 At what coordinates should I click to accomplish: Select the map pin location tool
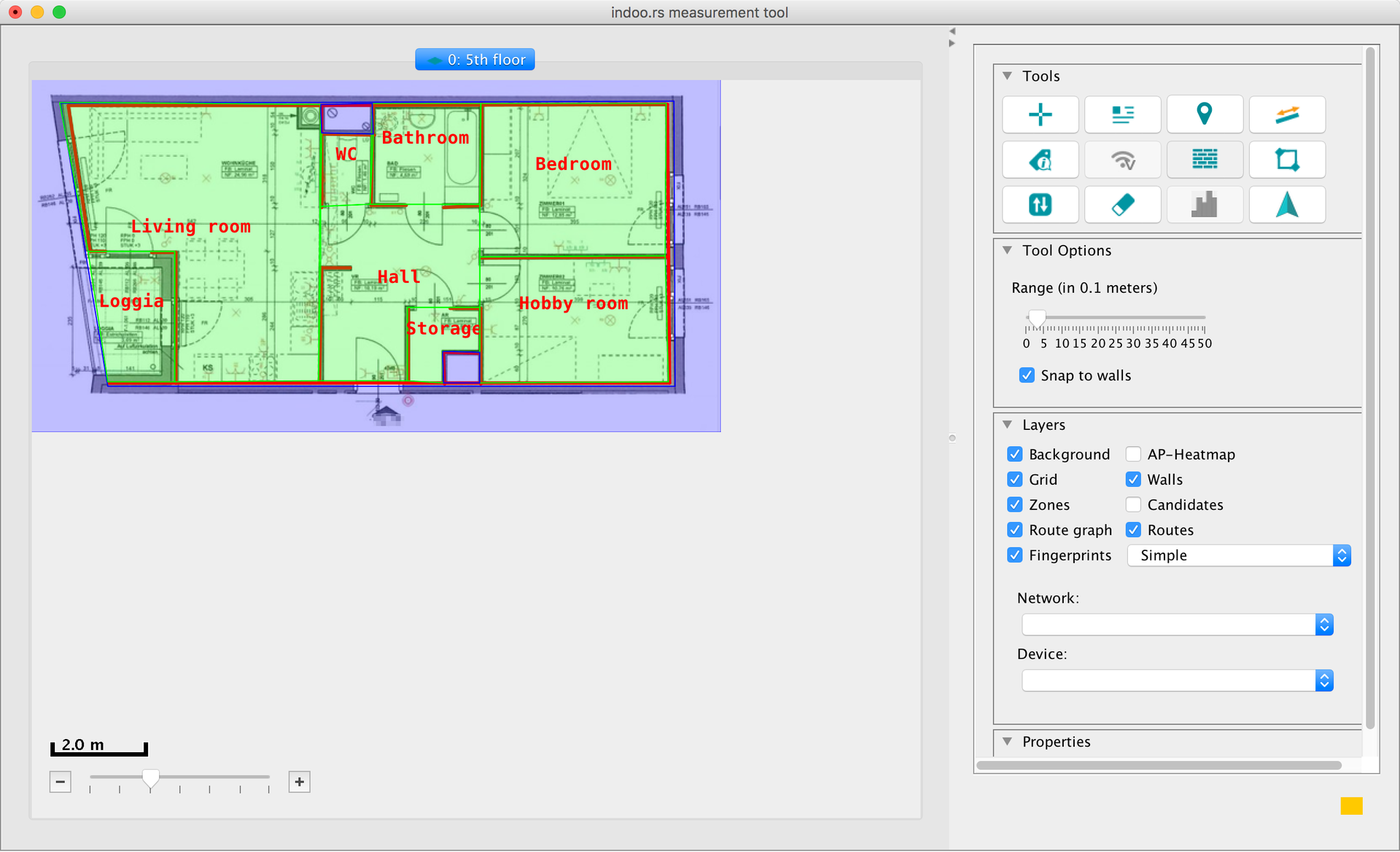[1204, 114]
